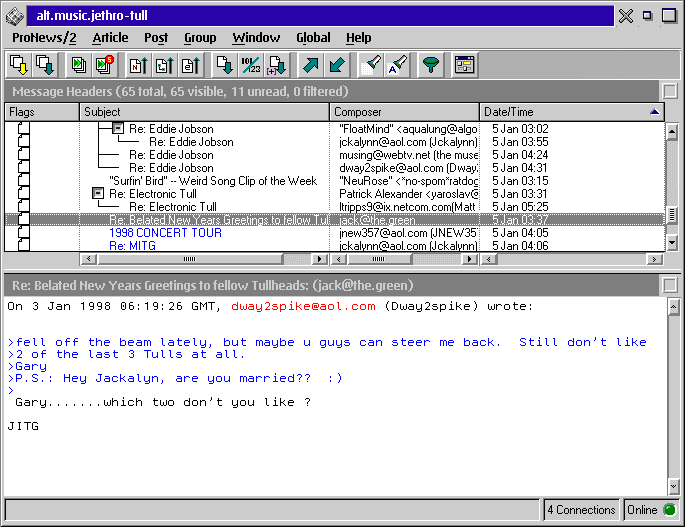685x527 pixels.
Task: Click the Subject column horizontal scrollbar thumb
Action: (190, 259)
